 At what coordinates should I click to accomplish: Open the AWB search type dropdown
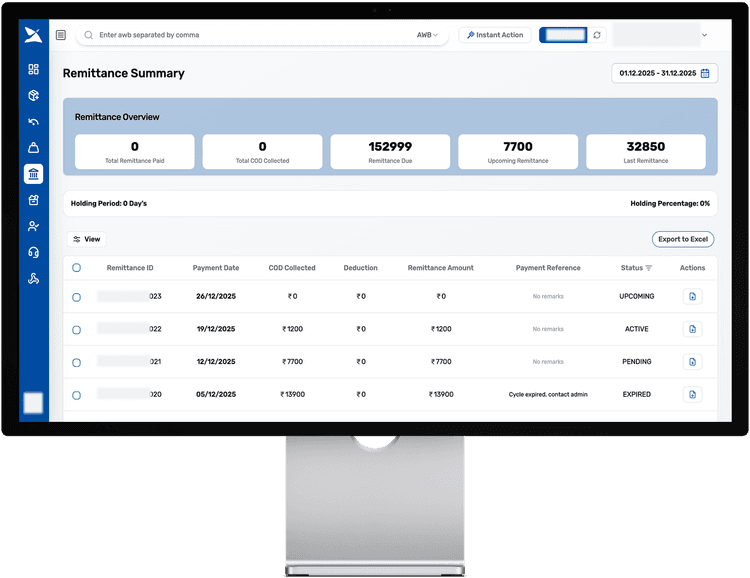(427, 35)
